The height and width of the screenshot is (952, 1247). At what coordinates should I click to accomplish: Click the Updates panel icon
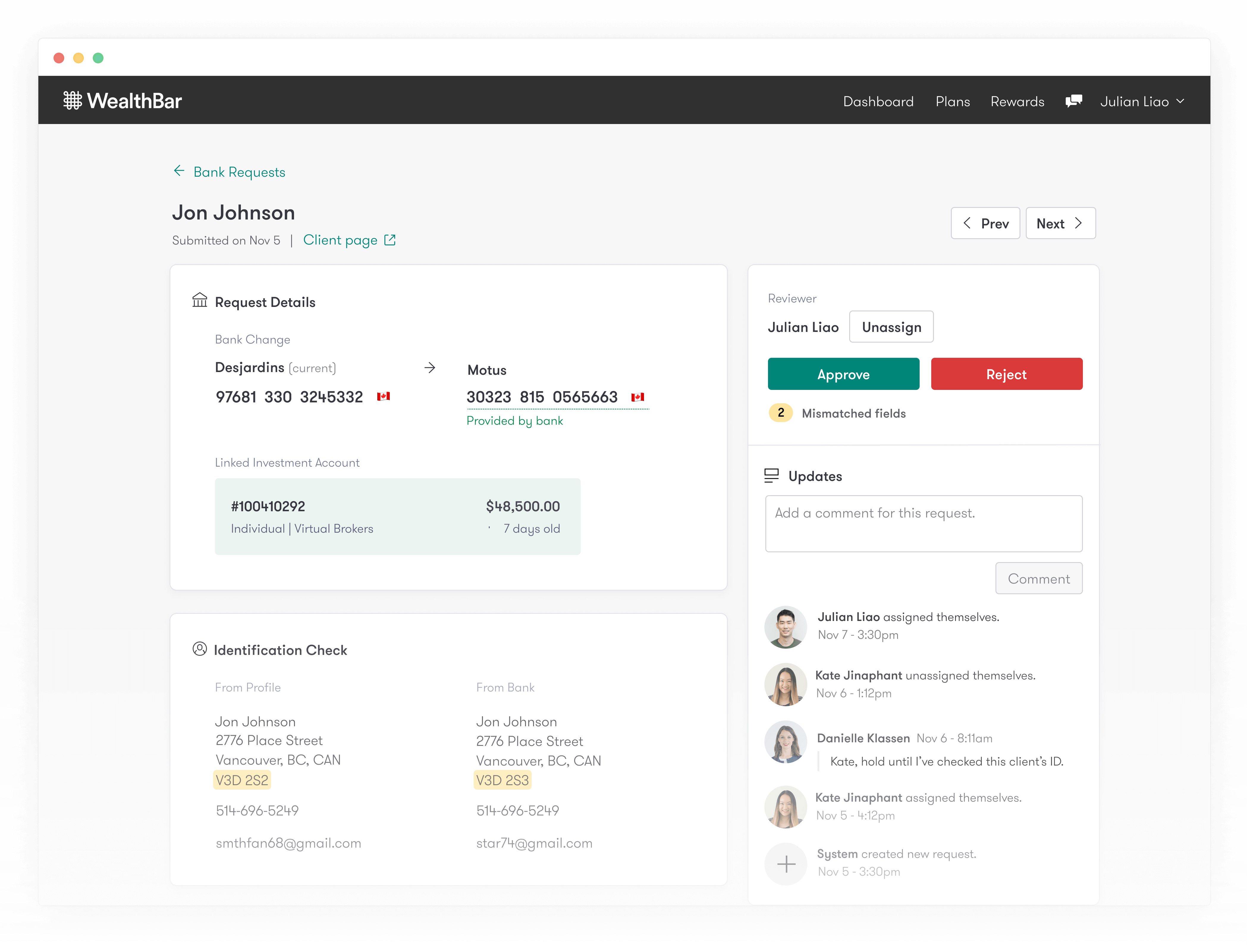[771, 476]
